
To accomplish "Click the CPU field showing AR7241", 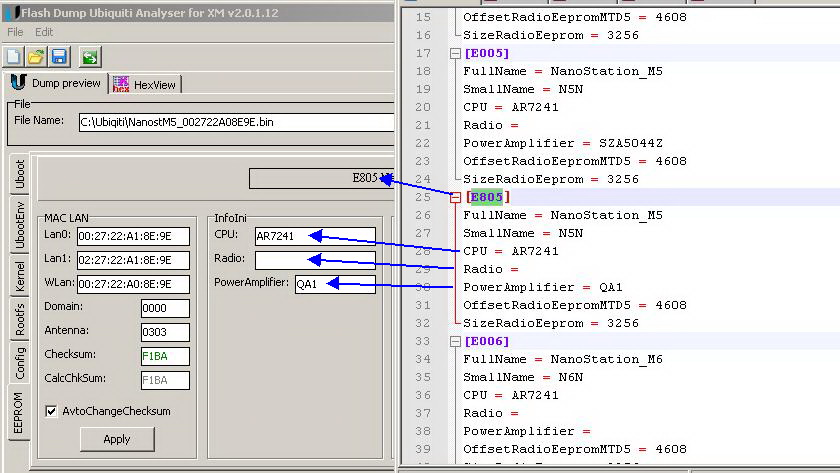I will click(x=315, y=236).
